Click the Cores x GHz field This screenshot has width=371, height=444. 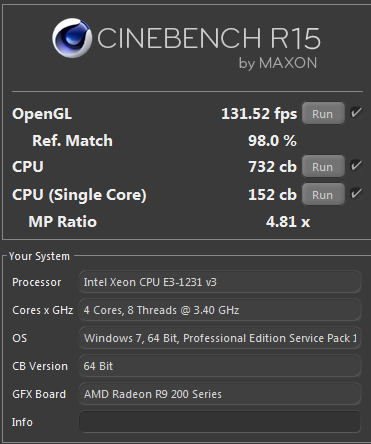220,310
